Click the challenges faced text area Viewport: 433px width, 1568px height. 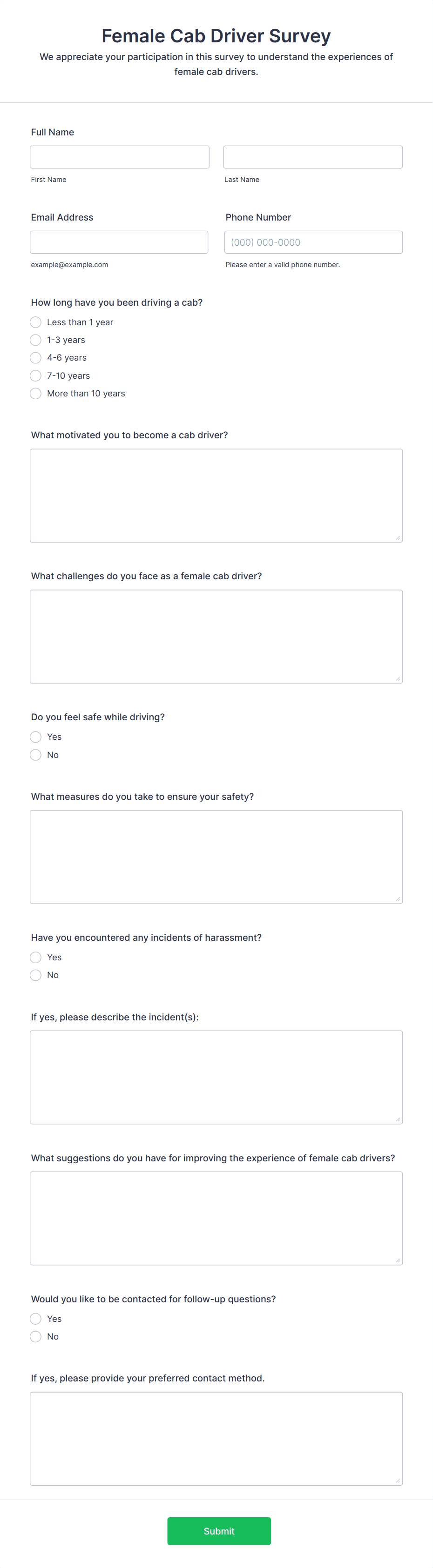[216, 636]
